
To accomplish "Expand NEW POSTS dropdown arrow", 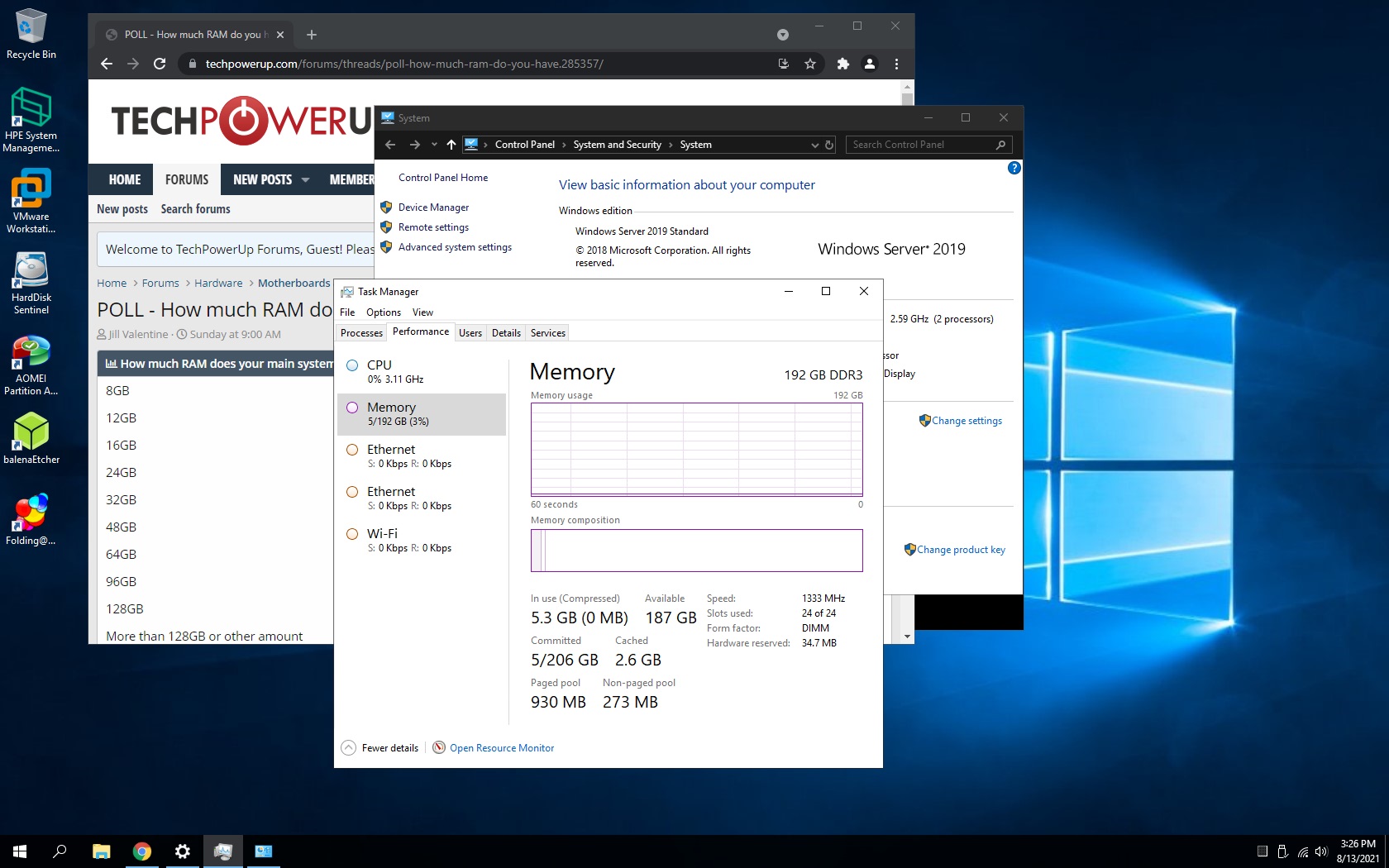I will [305, 179].
